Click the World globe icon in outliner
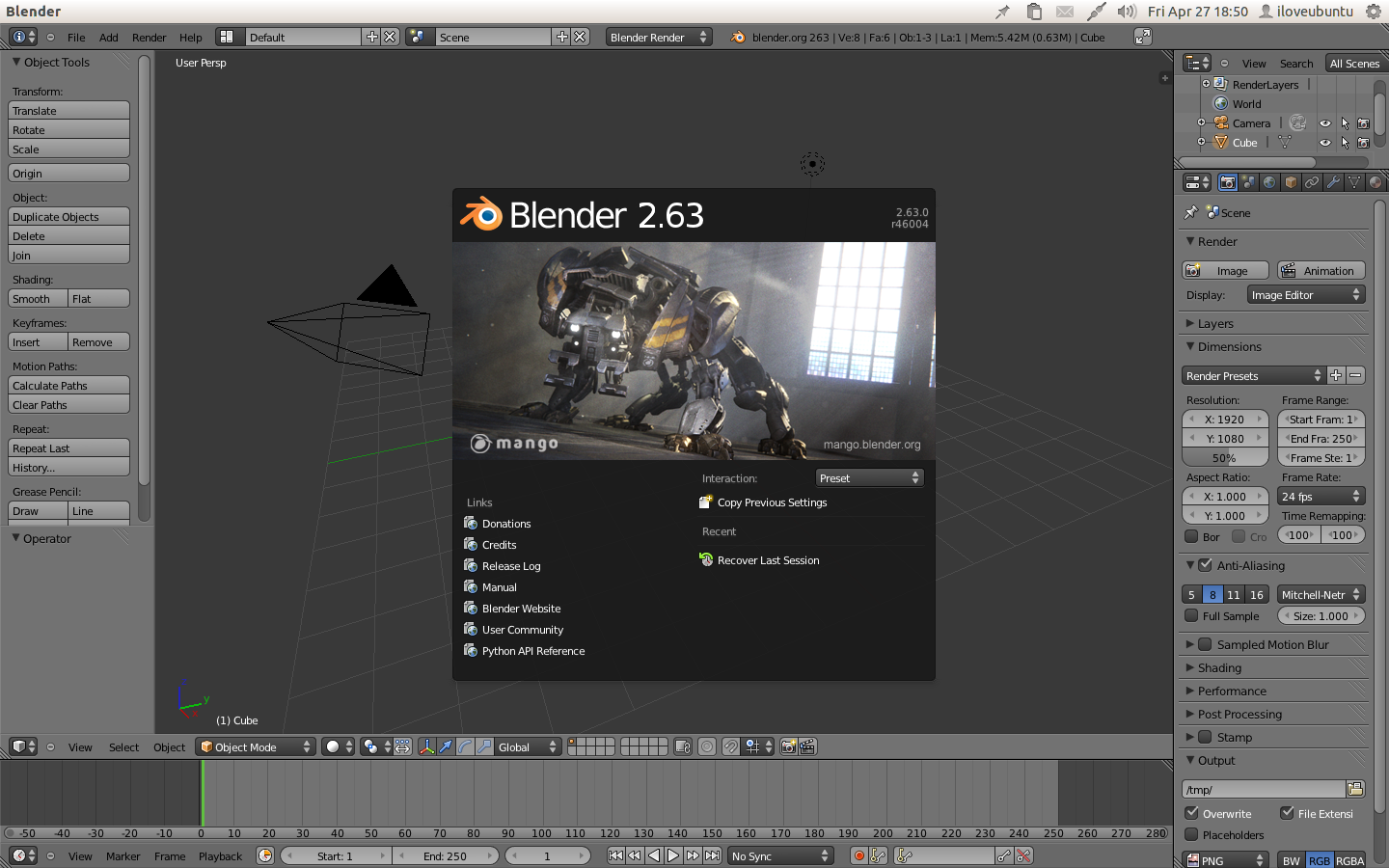 (1221, 104)
